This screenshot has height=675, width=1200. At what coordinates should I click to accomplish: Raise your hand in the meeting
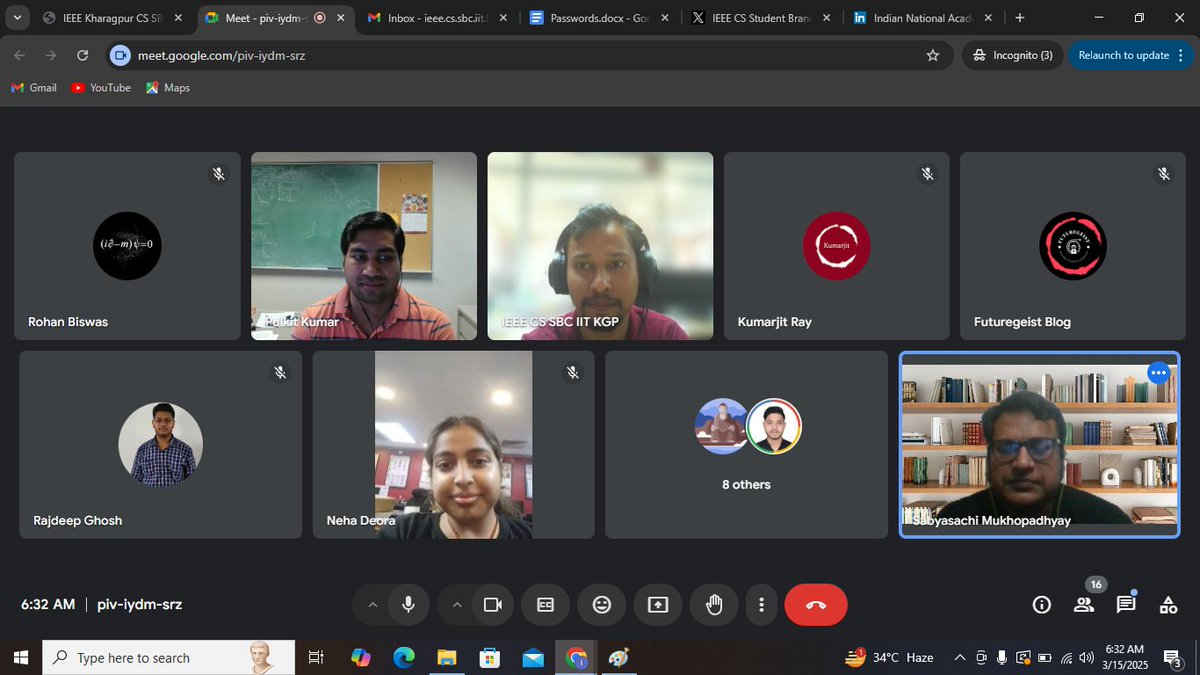[x=714, y=605]
